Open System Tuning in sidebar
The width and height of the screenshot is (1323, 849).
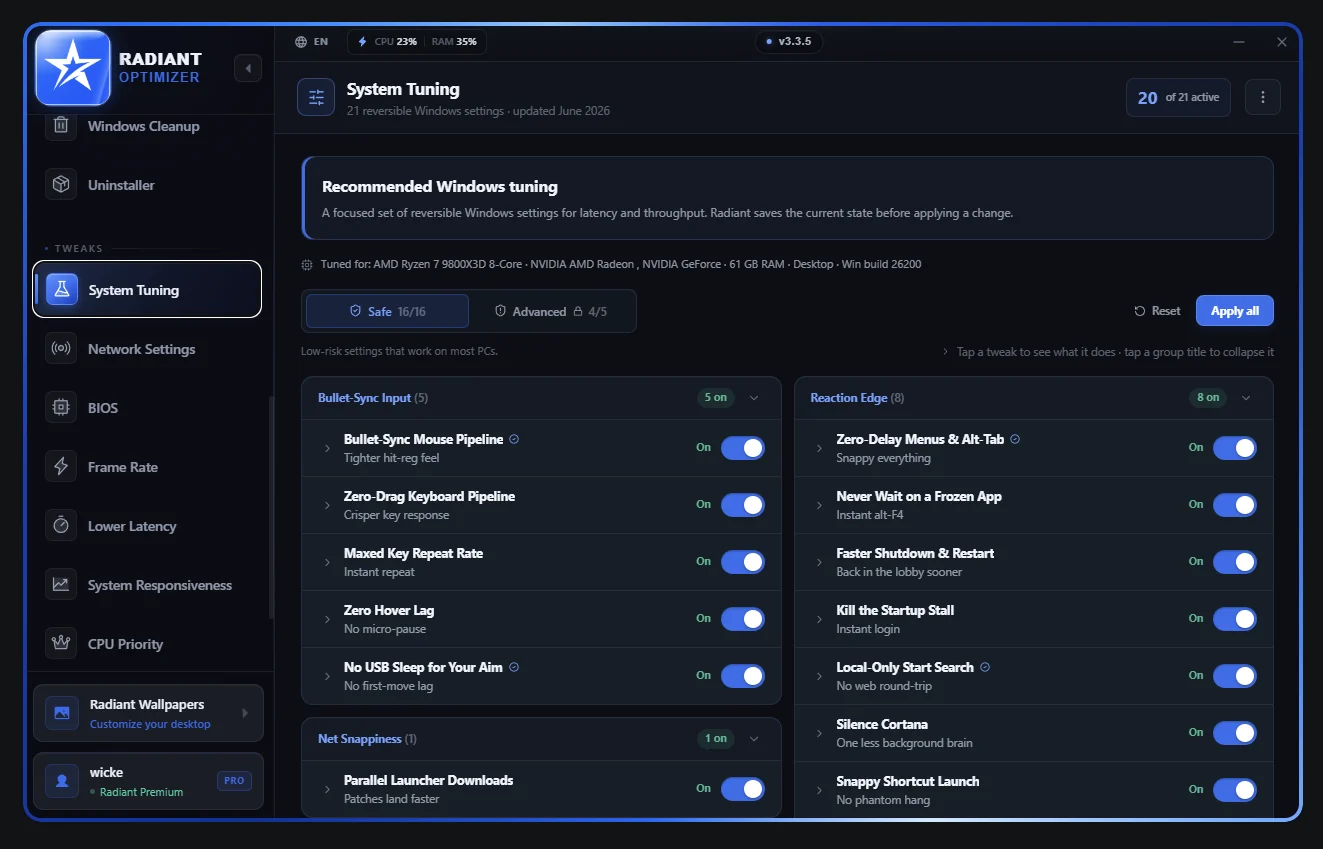147,290
